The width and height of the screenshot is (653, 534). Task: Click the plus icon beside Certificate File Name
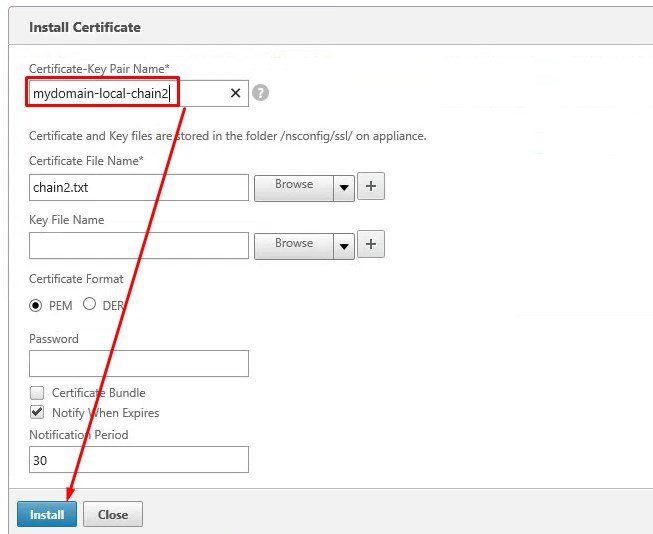click(x=371, y=186)
